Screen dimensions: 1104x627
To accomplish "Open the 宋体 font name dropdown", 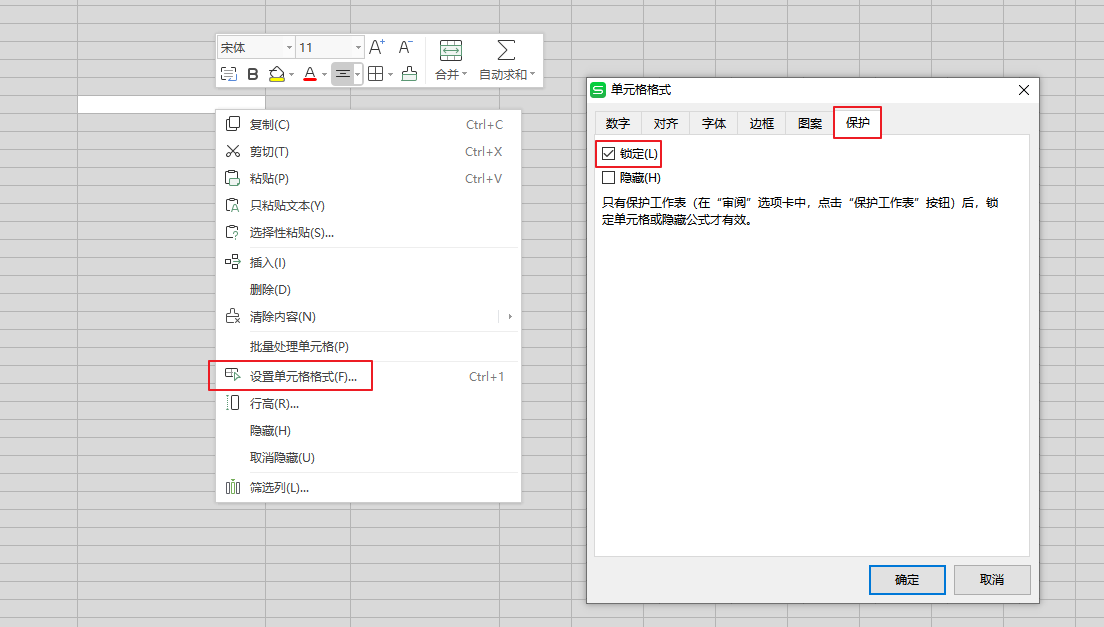I will tap(289, 48).
